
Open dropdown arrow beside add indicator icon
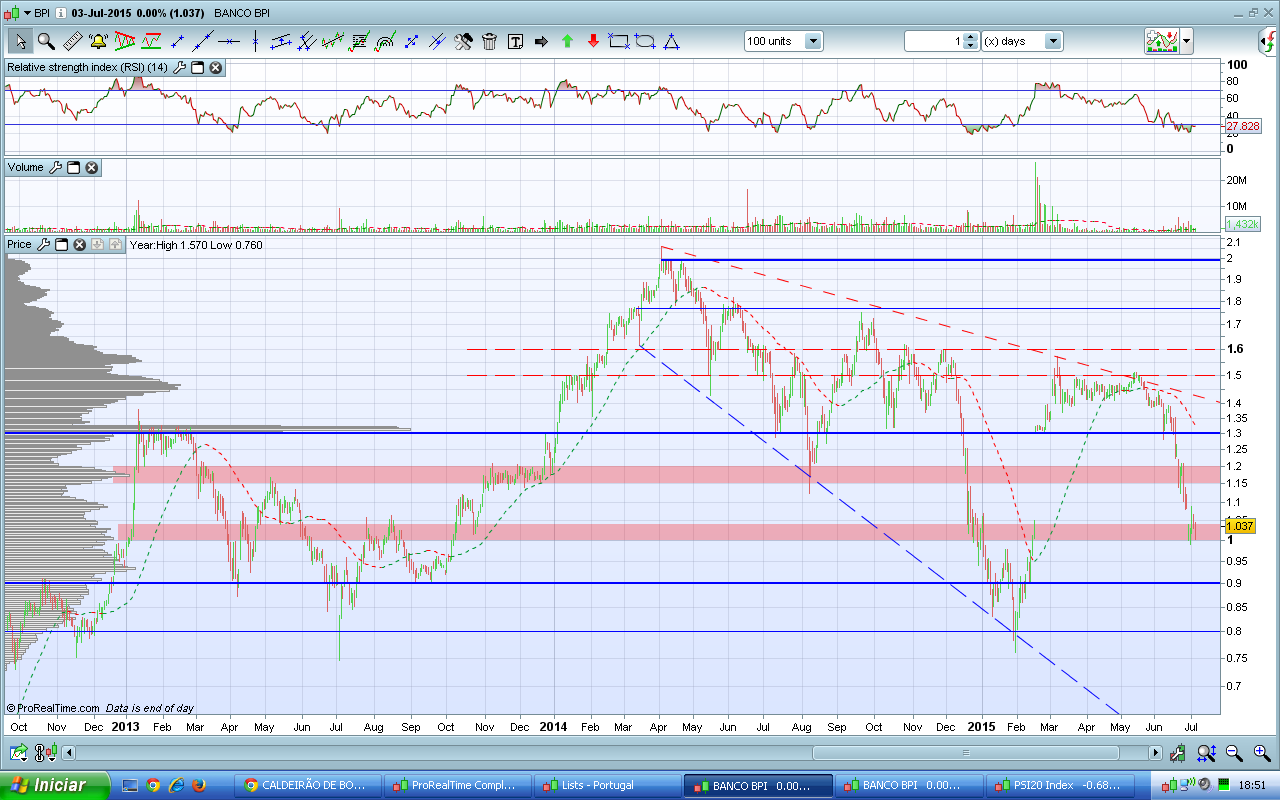click(1186, 41)
